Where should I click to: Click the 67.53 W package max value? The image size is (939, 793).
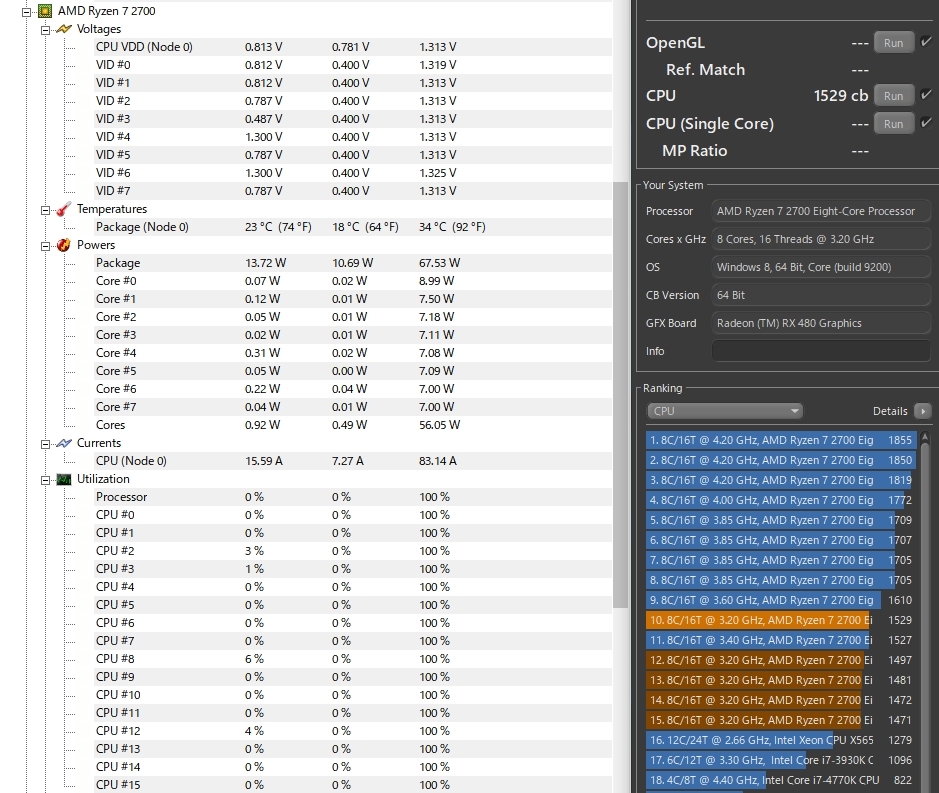tap(440, 263)
